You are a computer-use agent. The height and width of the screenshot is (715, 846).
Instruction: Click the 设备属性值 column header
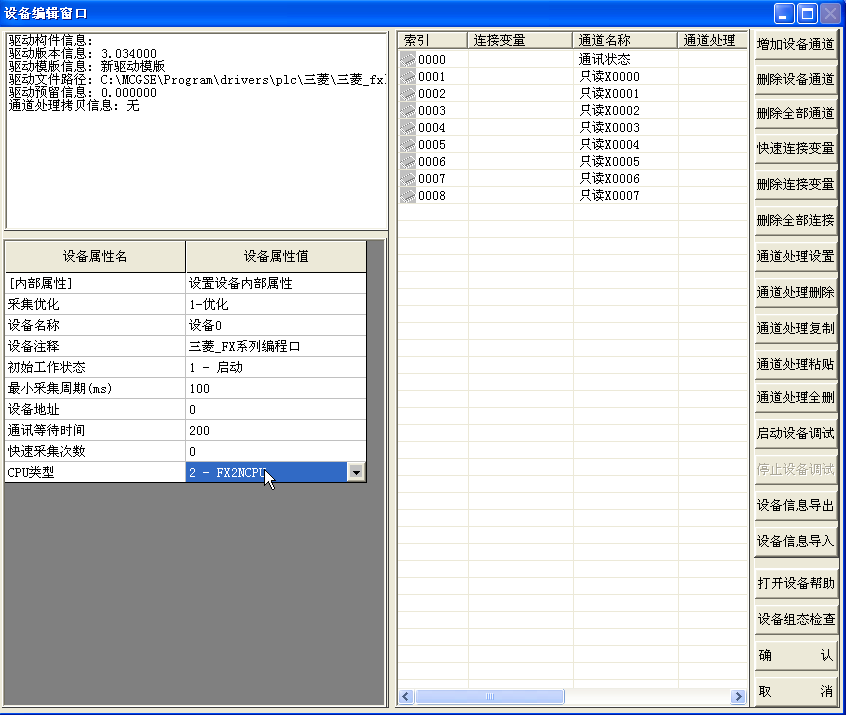coord(276,256)
